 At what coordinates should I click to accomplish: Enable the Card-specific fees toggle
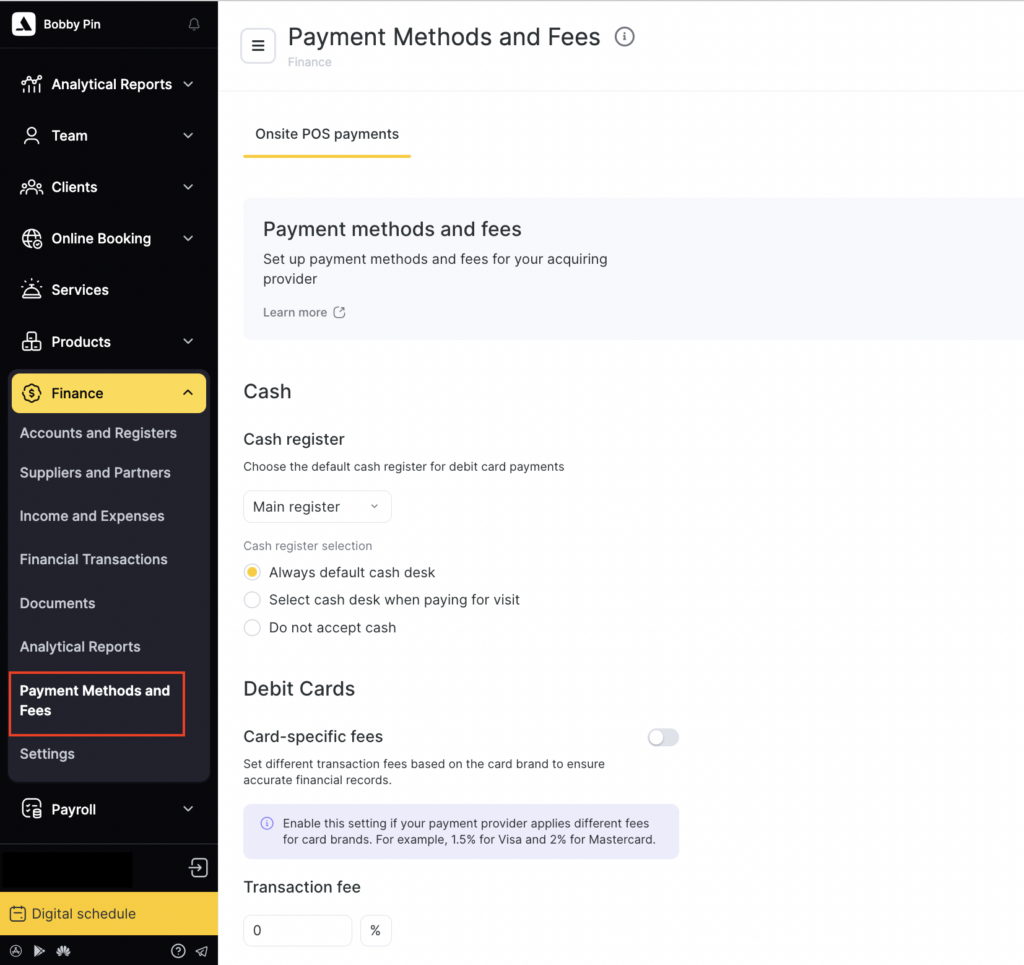click(662, 737)
